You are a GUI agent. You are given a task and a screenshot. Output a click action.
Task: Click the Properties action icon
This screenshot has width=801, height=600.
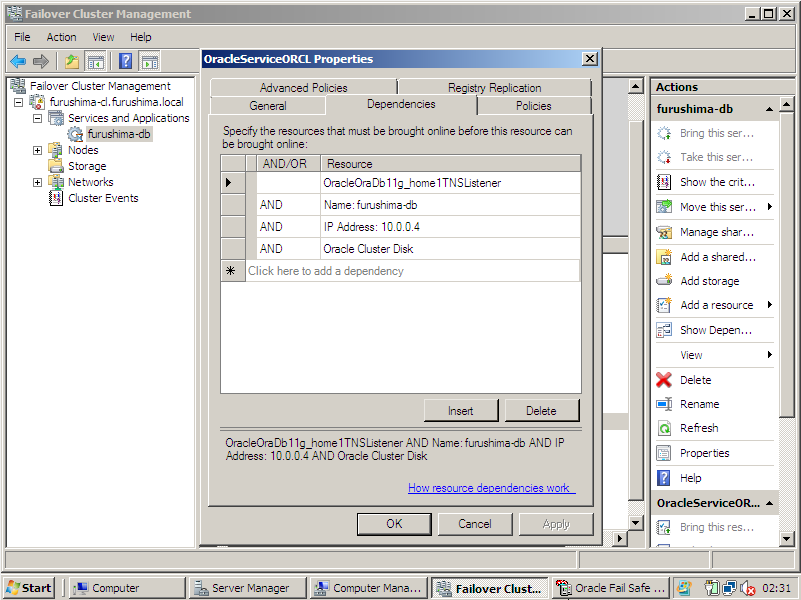coord(664,453)
